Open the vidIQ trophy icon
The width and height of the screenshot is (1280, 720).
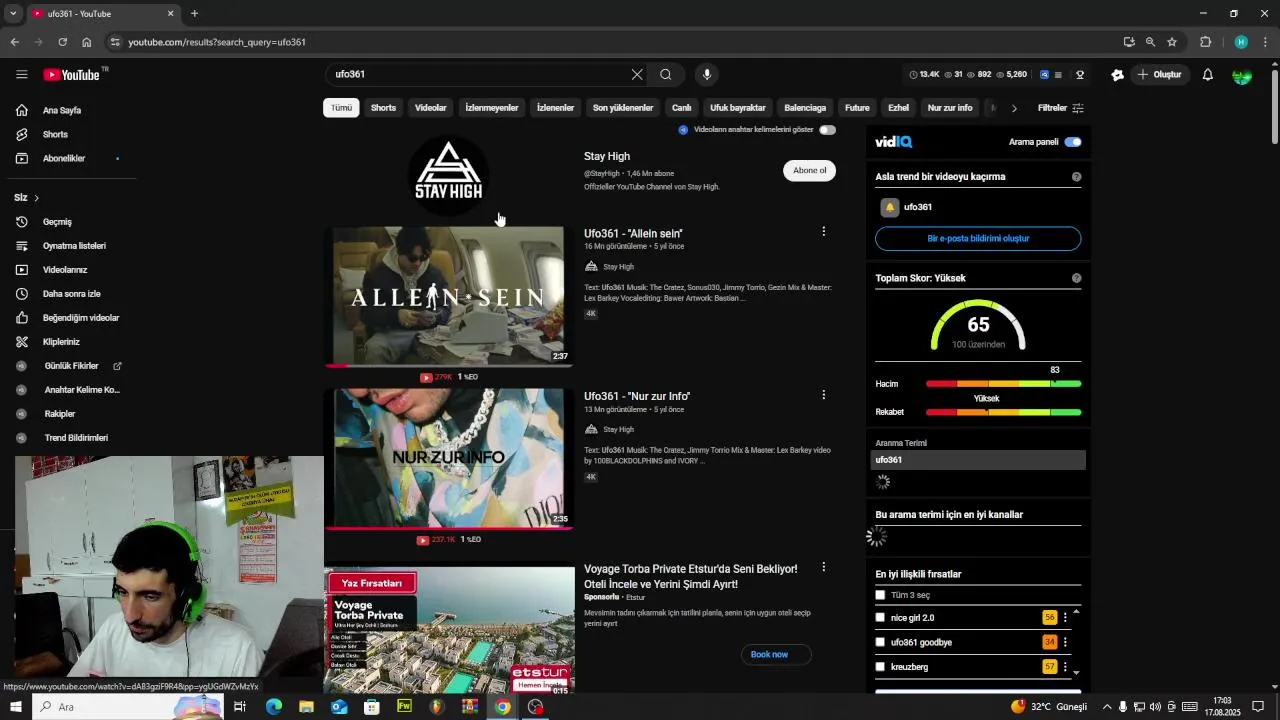tap(1080, 75)
